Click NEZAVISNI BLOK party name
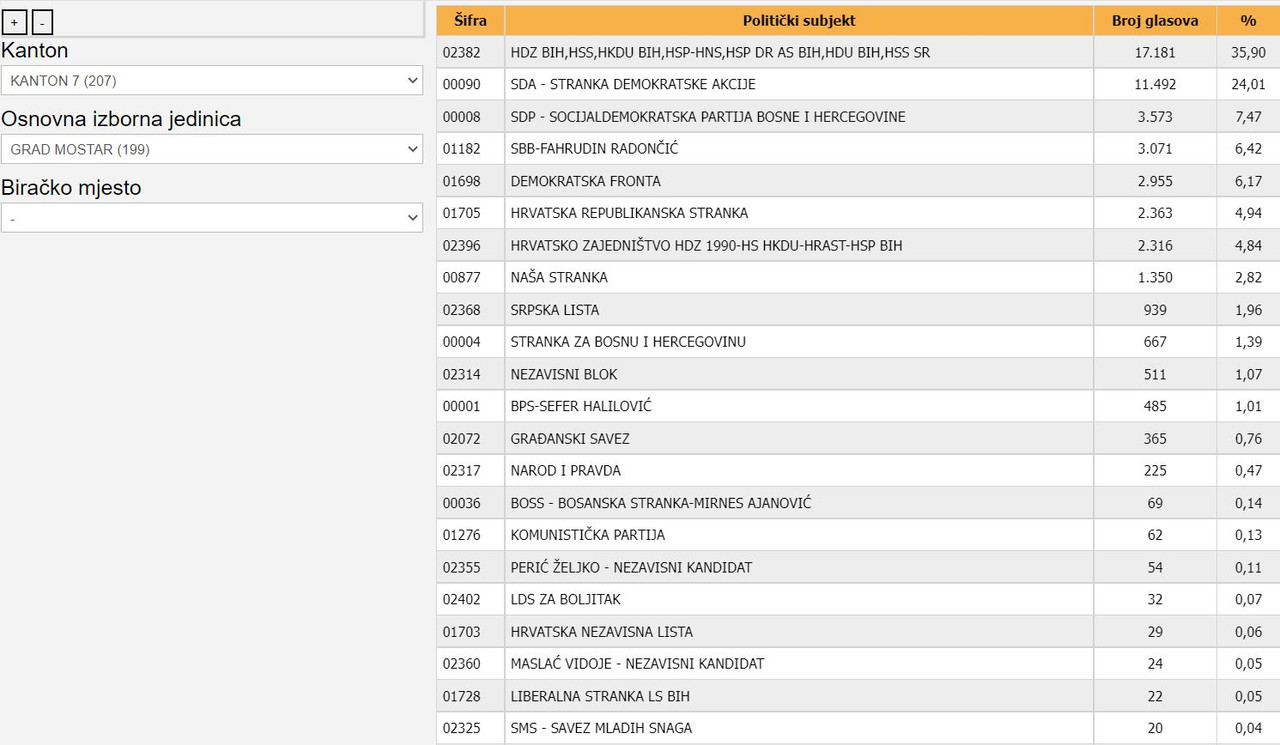 564,374
